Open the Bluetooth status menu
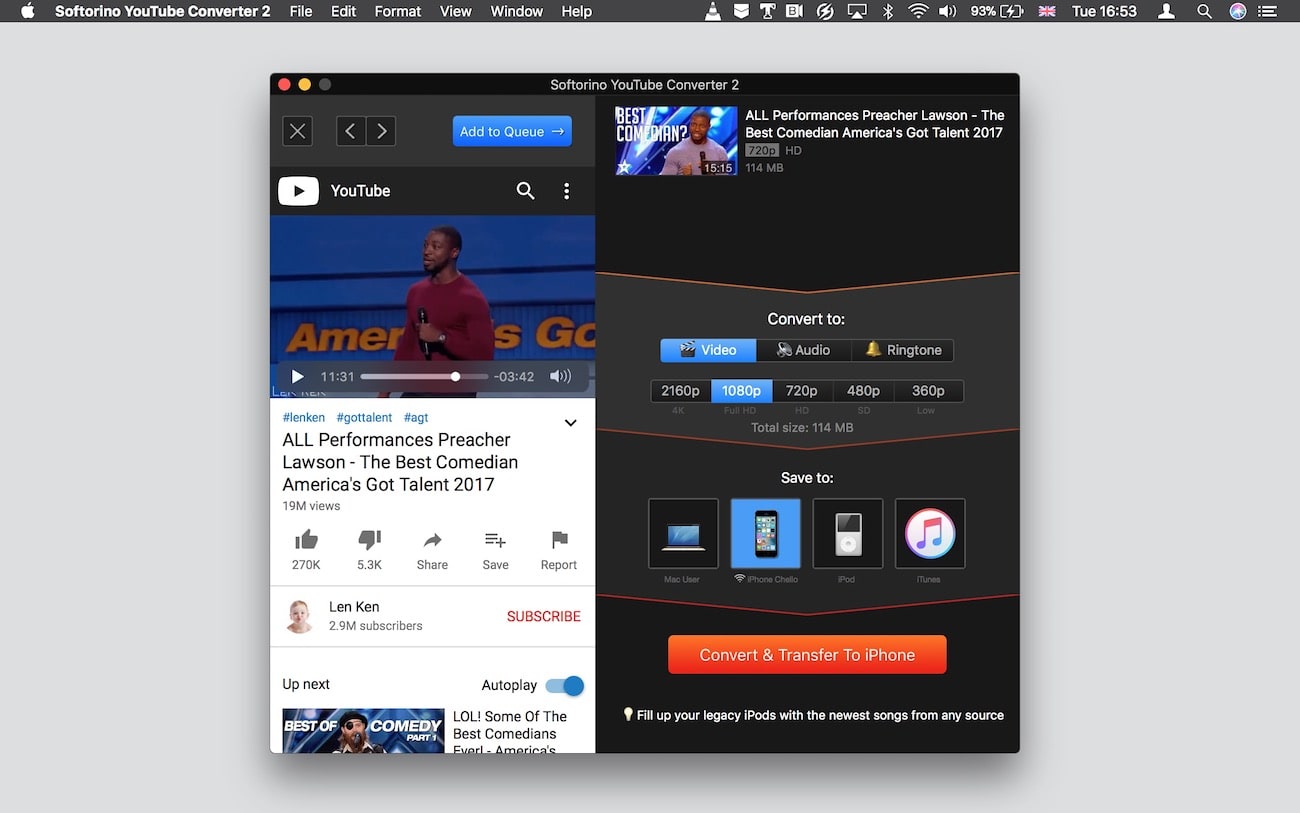Image resolution: width=1300 pixels, height=813 pixels. 888,11
